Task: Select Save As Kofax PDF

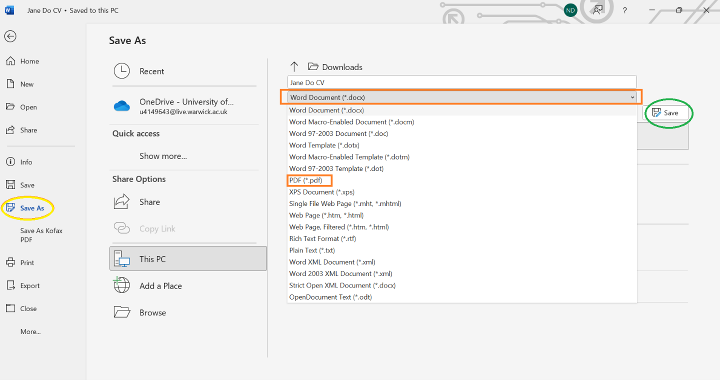Action: [41, 235]
